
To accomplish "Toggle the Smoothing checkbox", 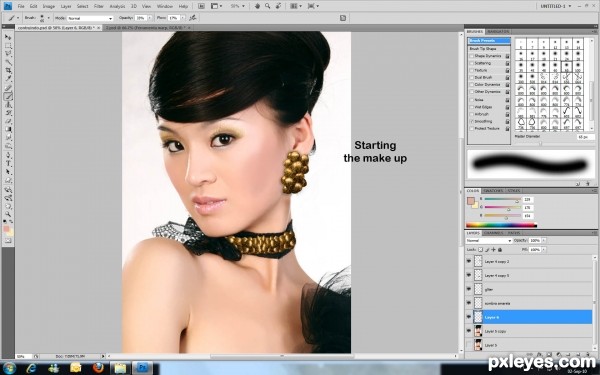I will 472,122.
